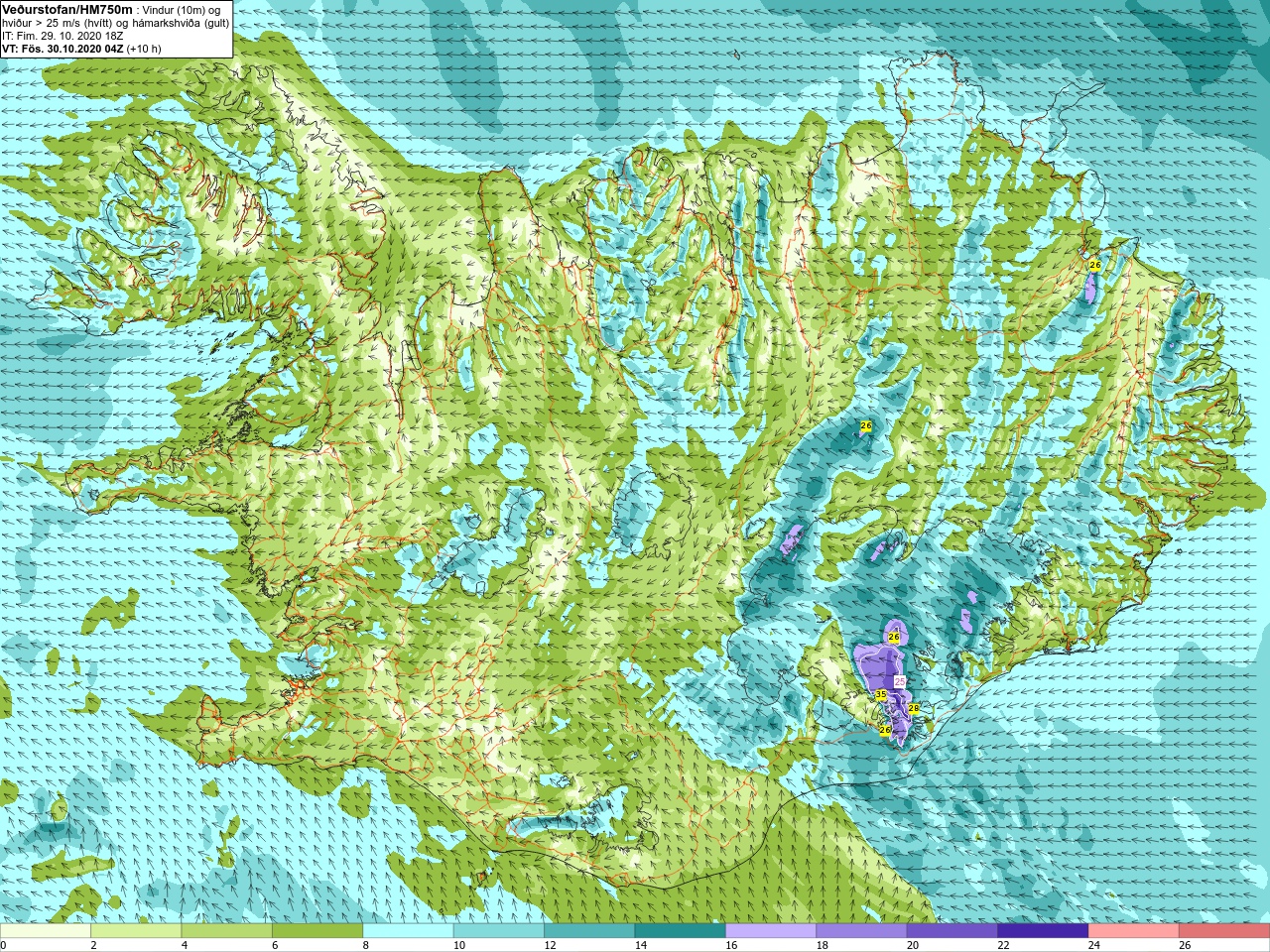Click the yellow "35" gust label
The width and height of the screenshot is (1270, 952).
(x=881, y=696)
